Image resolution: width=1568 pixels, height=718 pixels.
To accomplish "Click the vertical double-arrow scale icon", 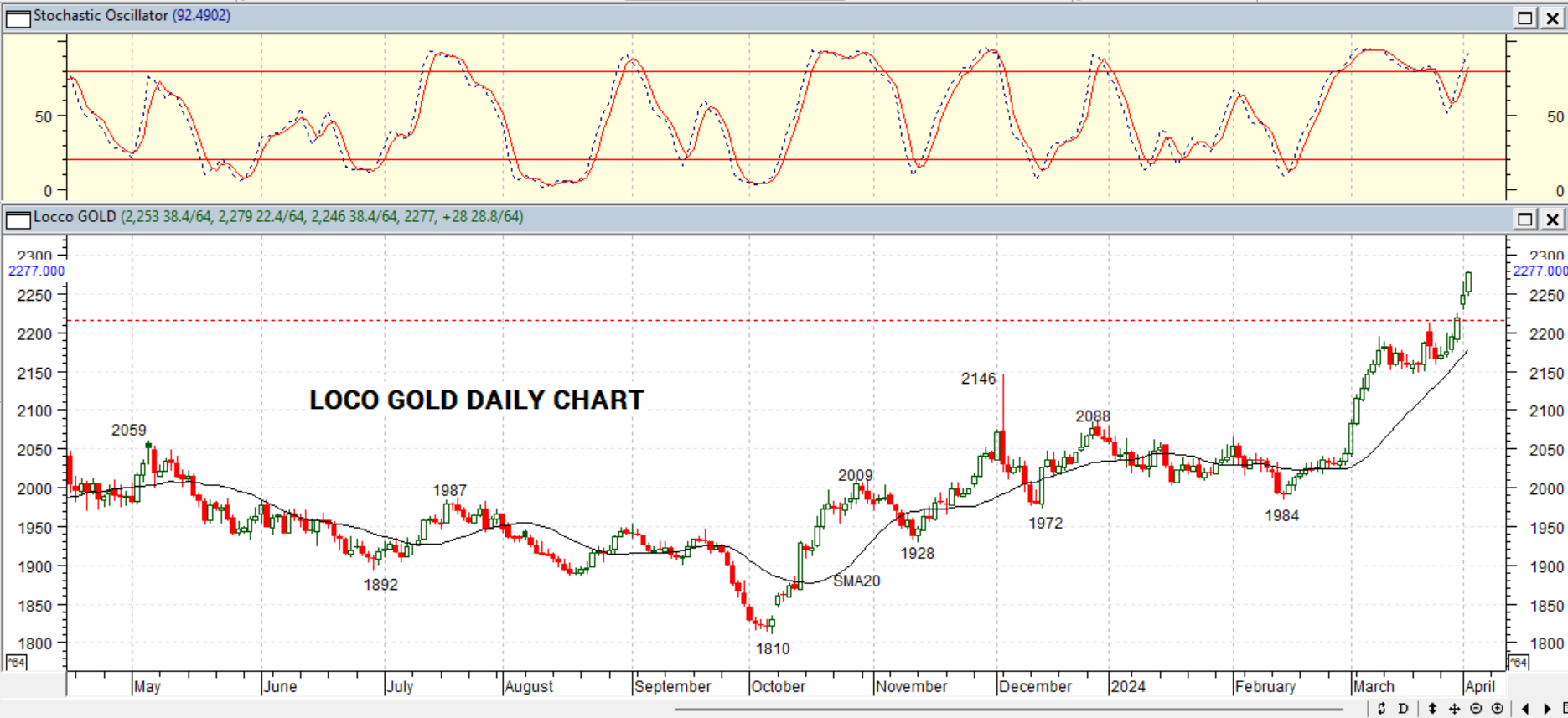I will (x=1433, y=709).
